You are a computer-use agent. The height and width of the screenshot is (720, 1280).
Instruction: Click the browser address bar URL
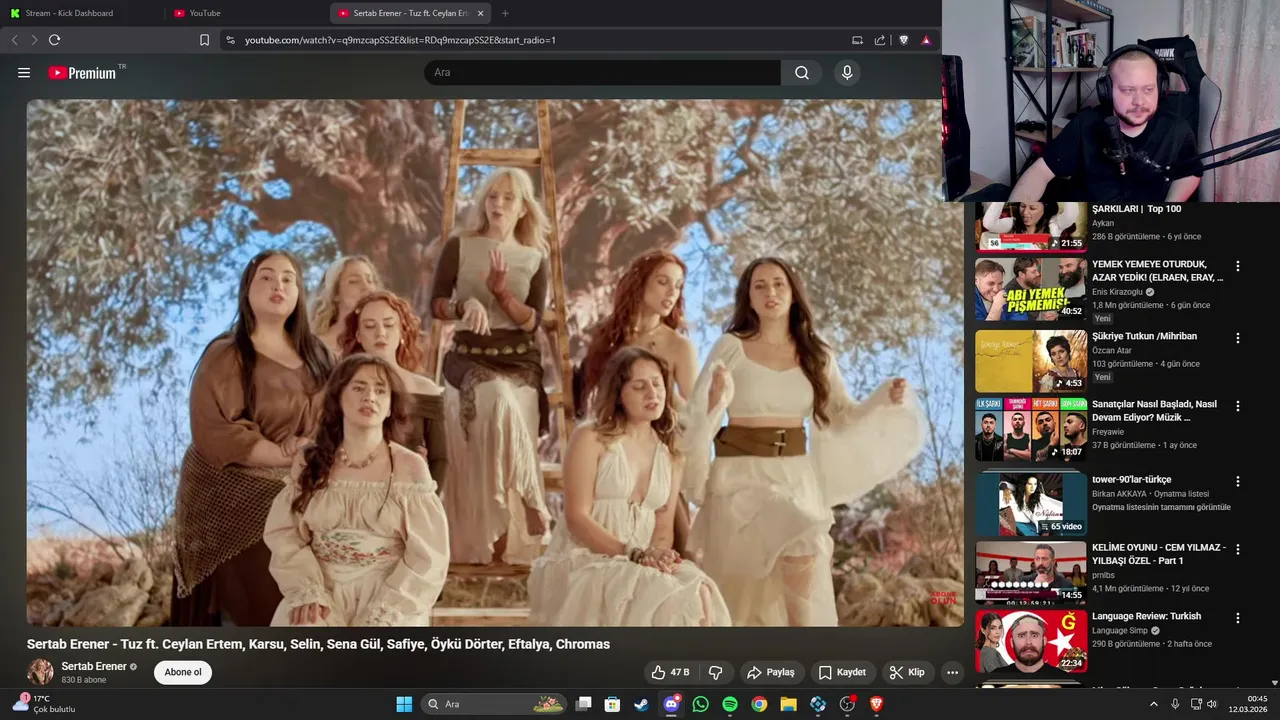click(x=400, y=40)
